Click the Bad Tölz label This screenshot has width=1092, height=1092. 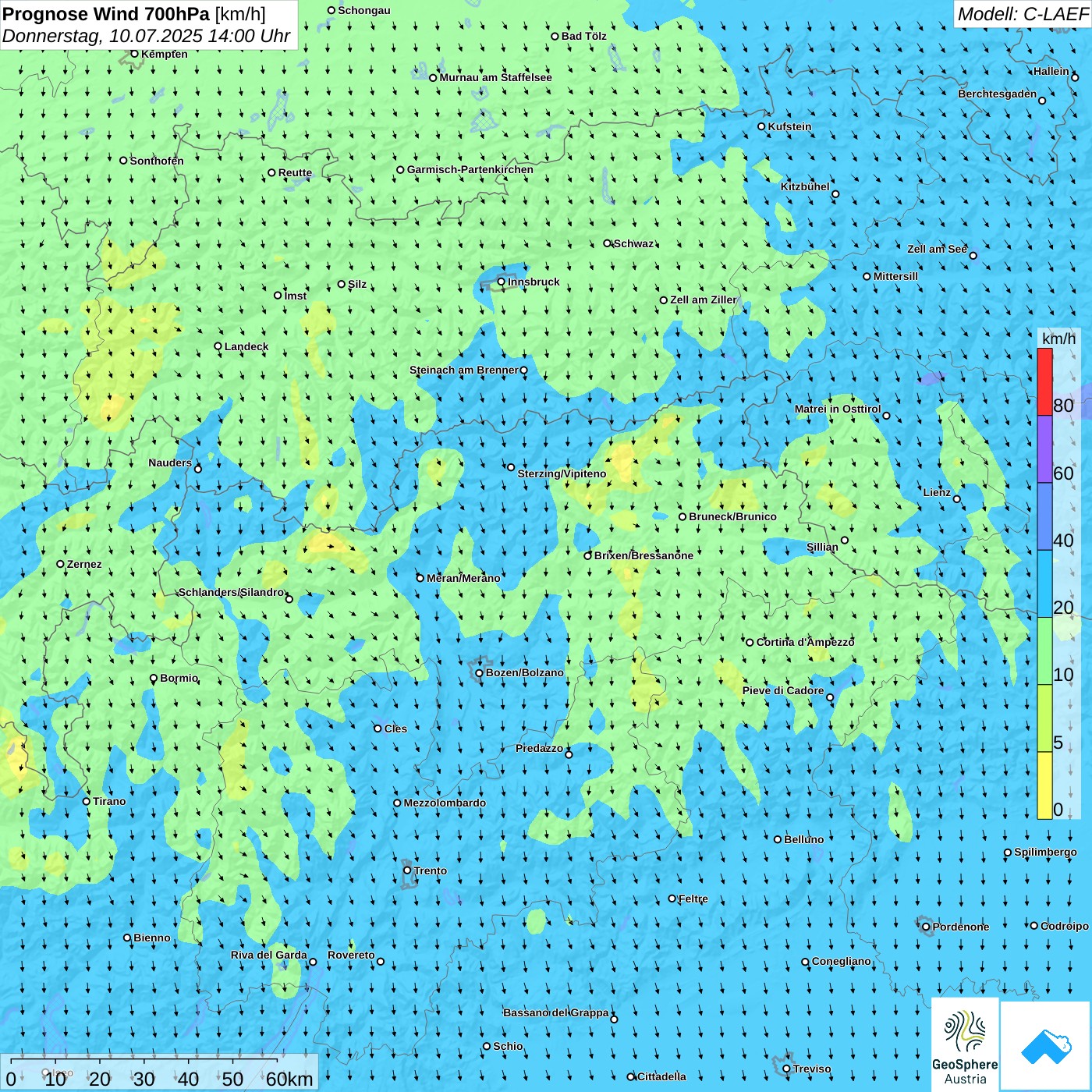click(584, 36)
